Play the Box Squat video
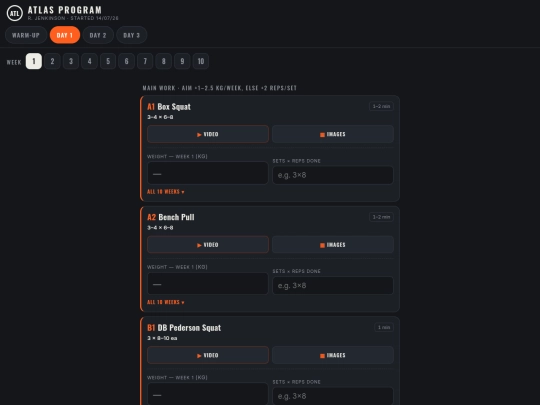Screen dimensions: 540x405 pos(208,134)
